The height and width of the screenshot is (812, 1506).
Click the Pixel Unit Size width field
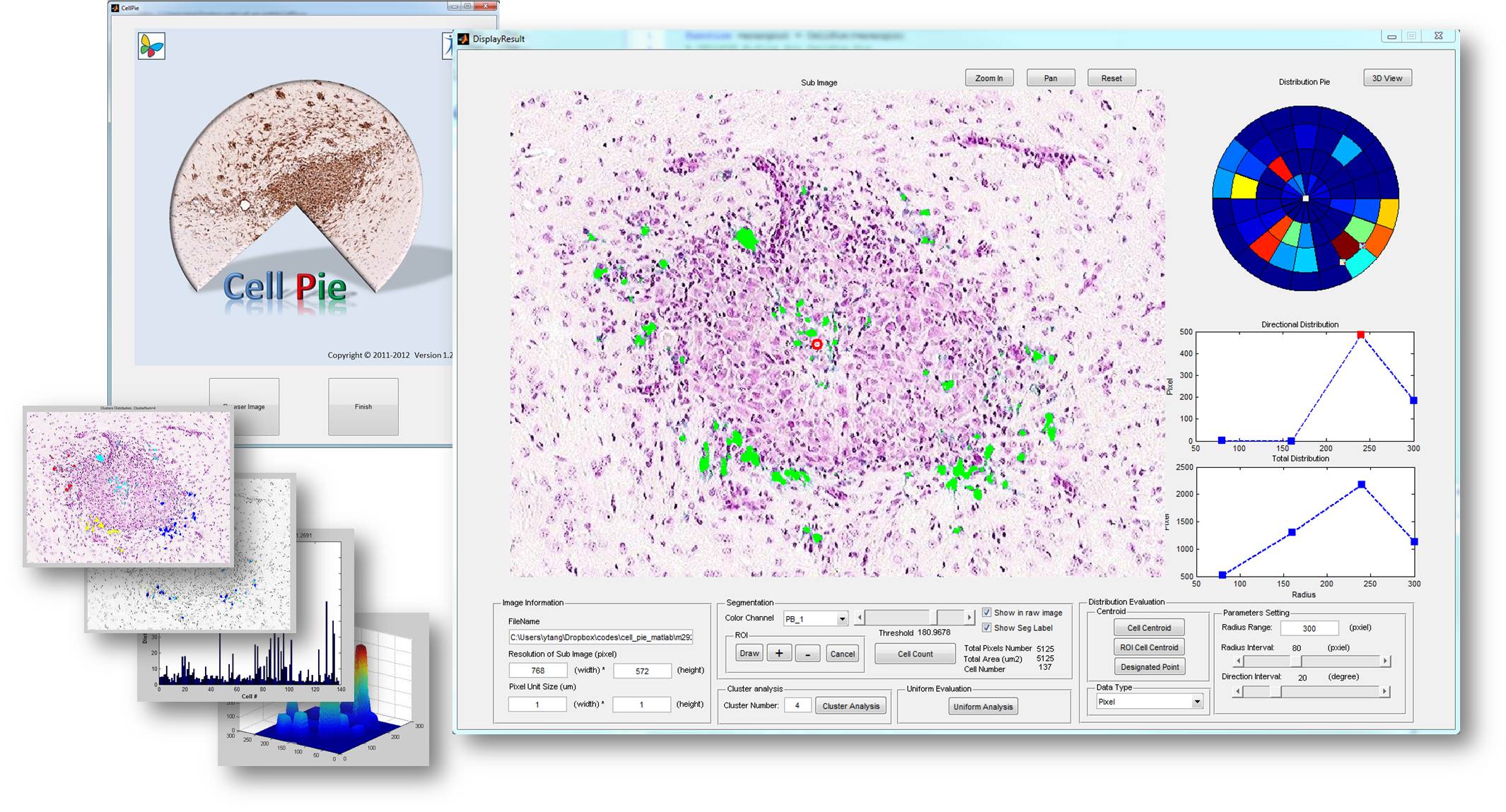537,705
